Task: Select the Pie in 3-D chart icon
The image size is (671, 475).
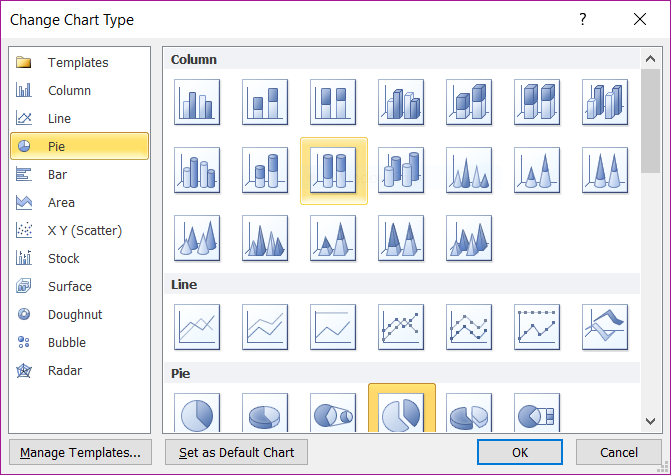Action: pyautogui.click(x=265, y=413)
